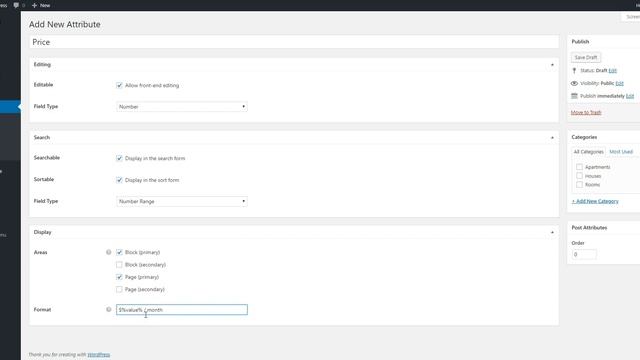Uncheck Block (primary) display area
The height and width of the screenshot is (360, 640).
tap(119, 252)
